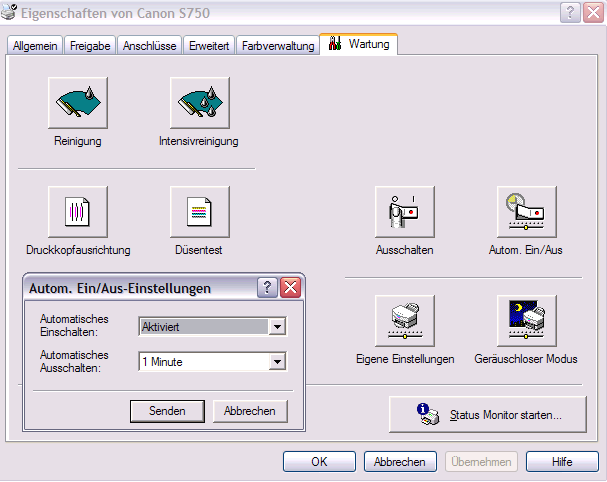Close the Eigenschaften von Canon S750 window
The height and width of the screenshot is (482, 607).
tap(593, 13)
